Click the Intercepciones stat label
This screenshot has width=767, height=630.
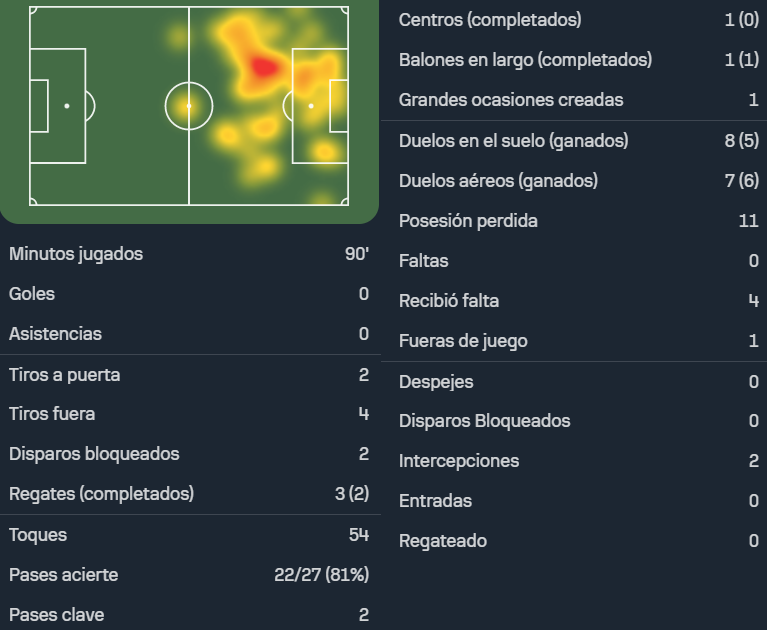[459, 461]
